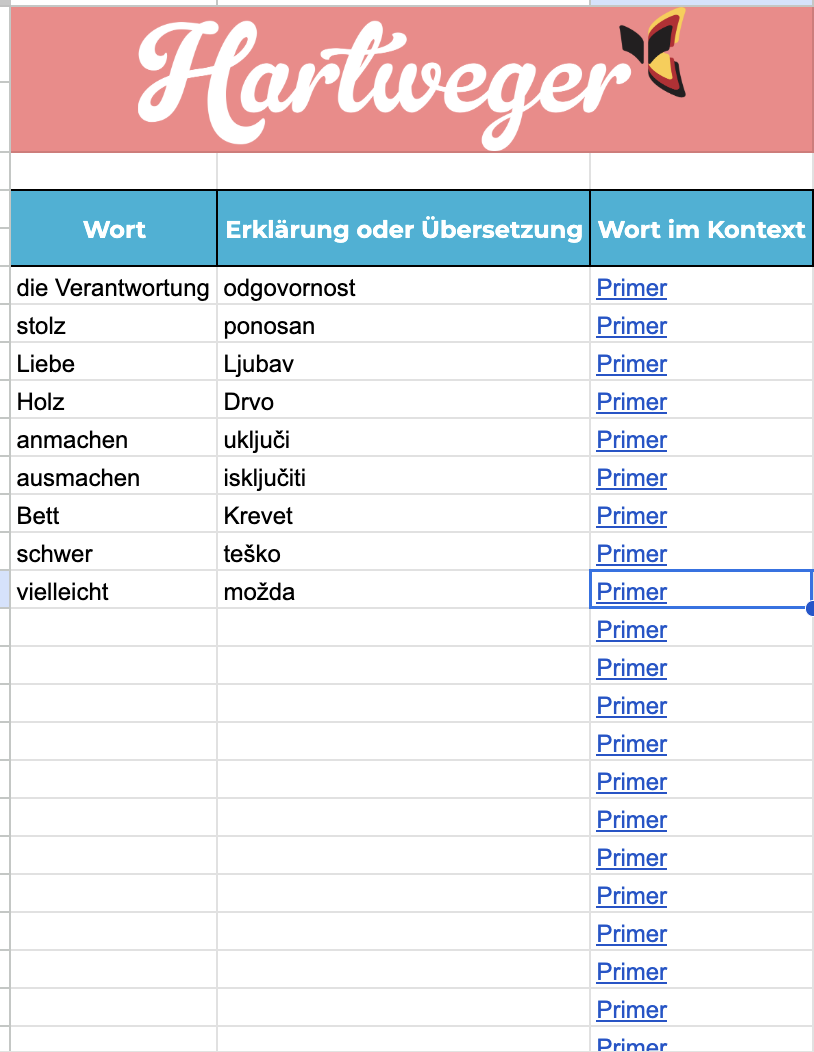Open the Primer link for "die Verantwortung"
Viewport: 814px width, 1052px height.
[631, 288]
